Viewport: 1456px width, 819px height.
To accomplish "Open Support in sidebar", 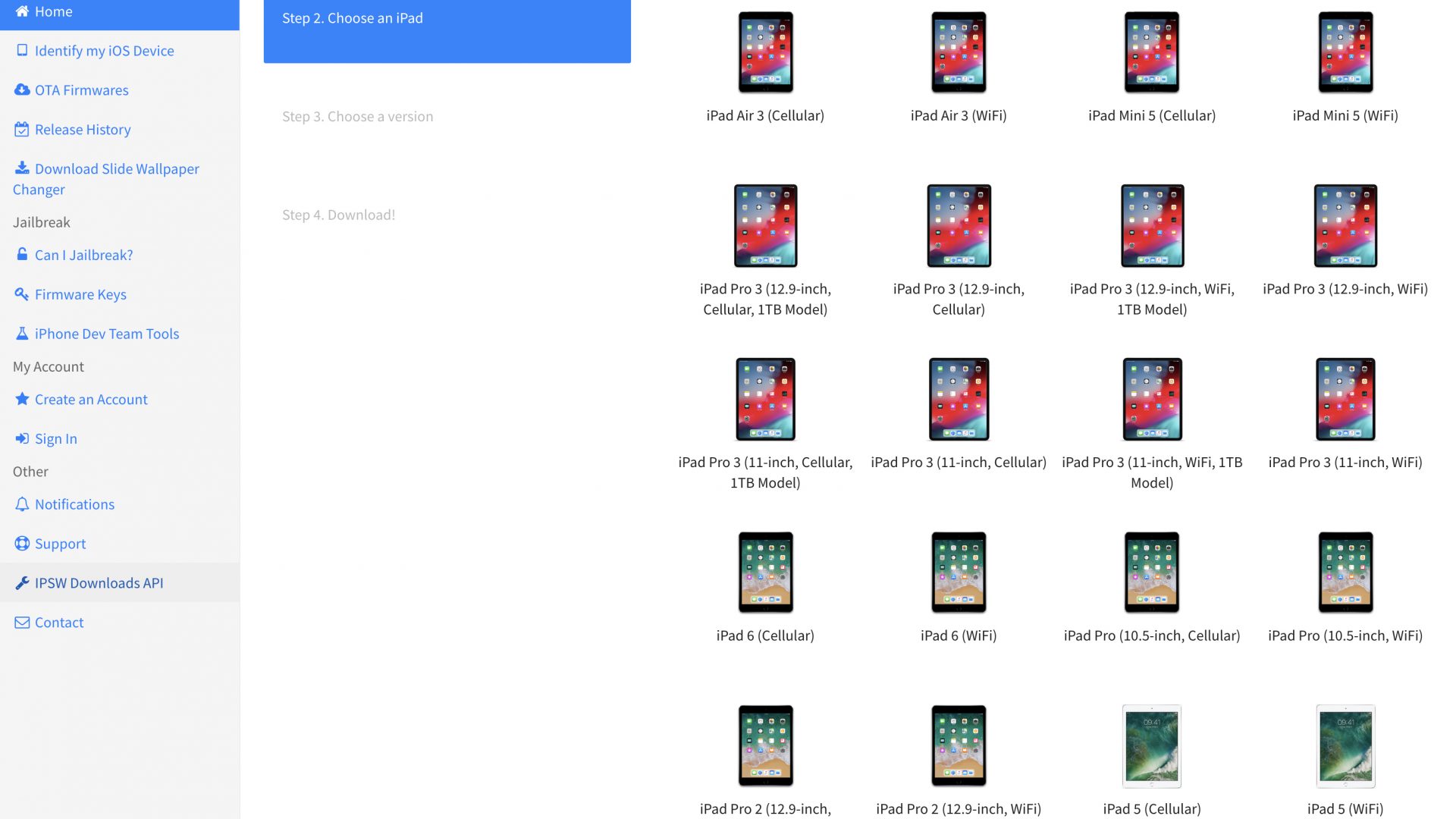I will pyautogui.click(x=60, y=544).
